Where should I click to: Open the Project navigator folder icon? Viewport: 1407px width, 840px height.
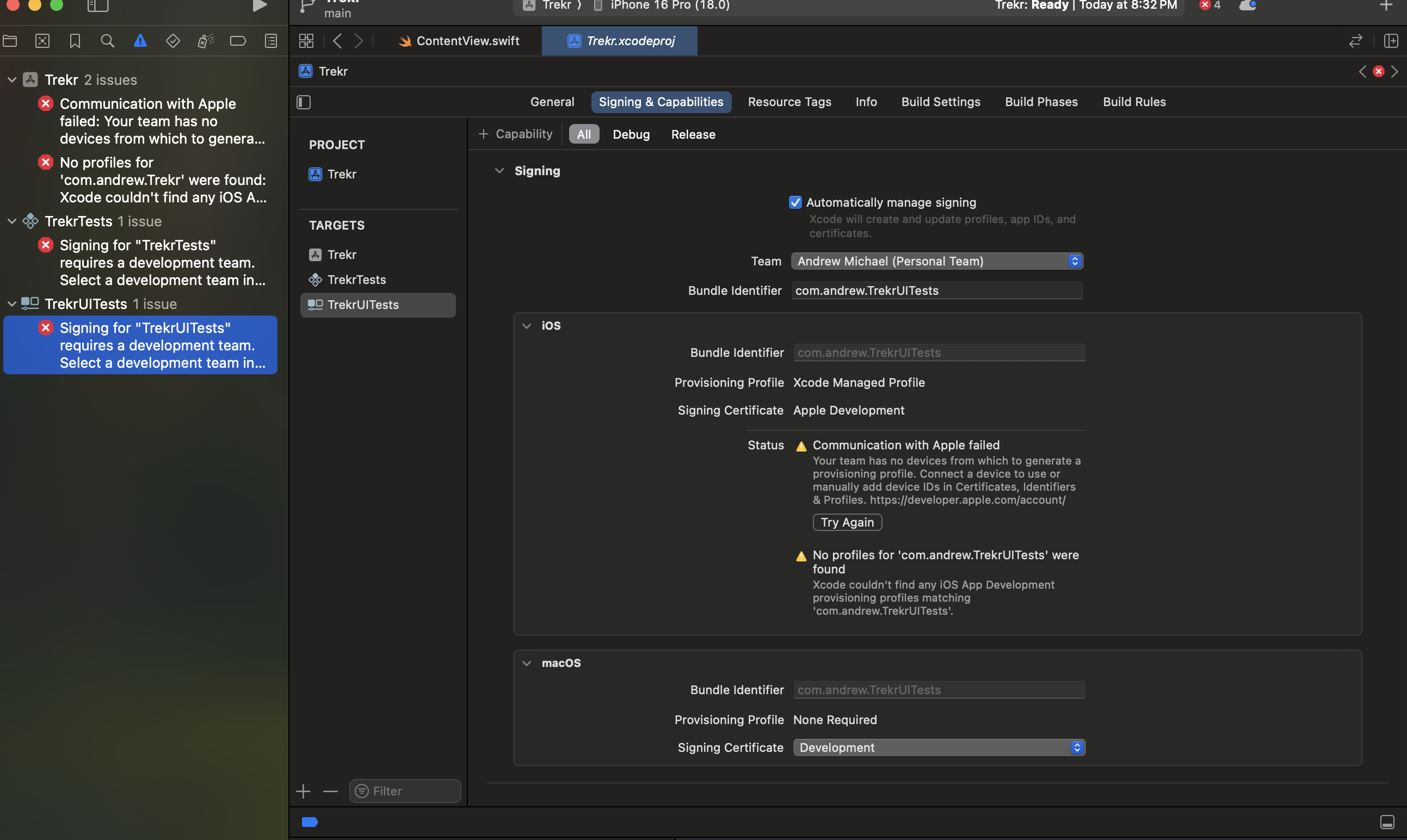click(x=10, y=41)
